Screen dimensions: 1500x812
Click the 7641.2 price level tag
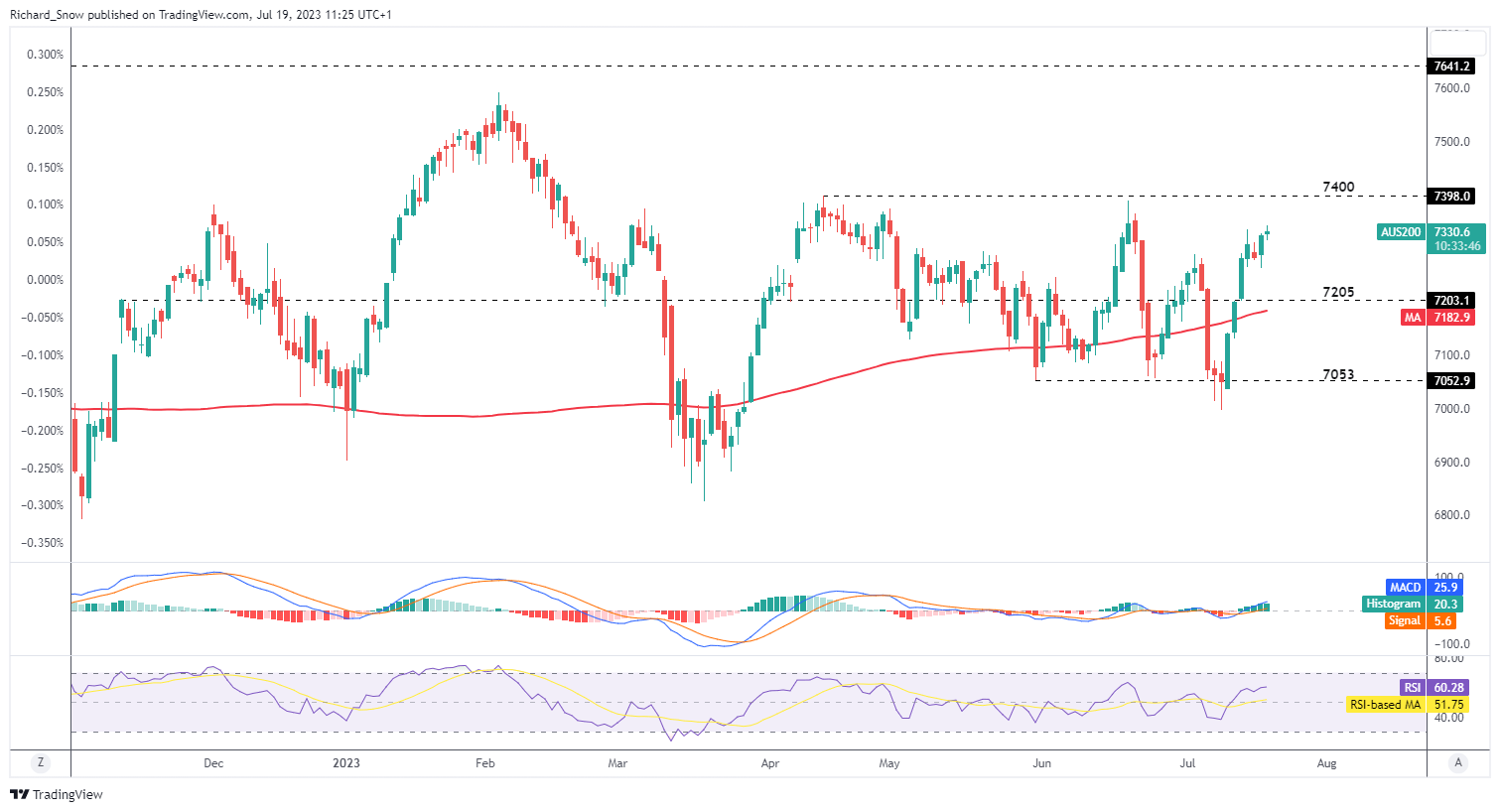[1452, 67]
